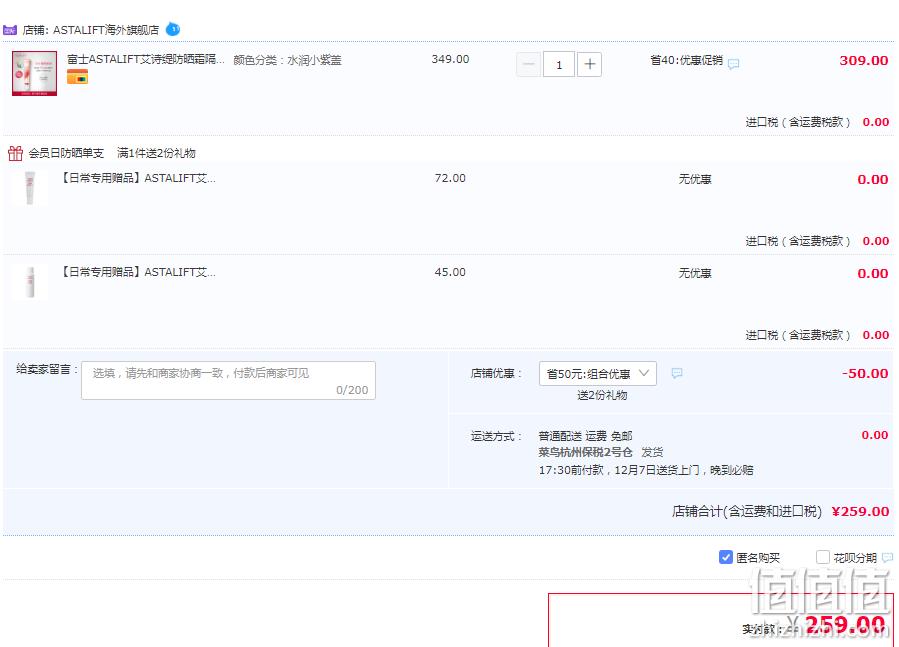Open the gift item title priced 45.00
The image size is (899, 647).
[x=138, y=272]
